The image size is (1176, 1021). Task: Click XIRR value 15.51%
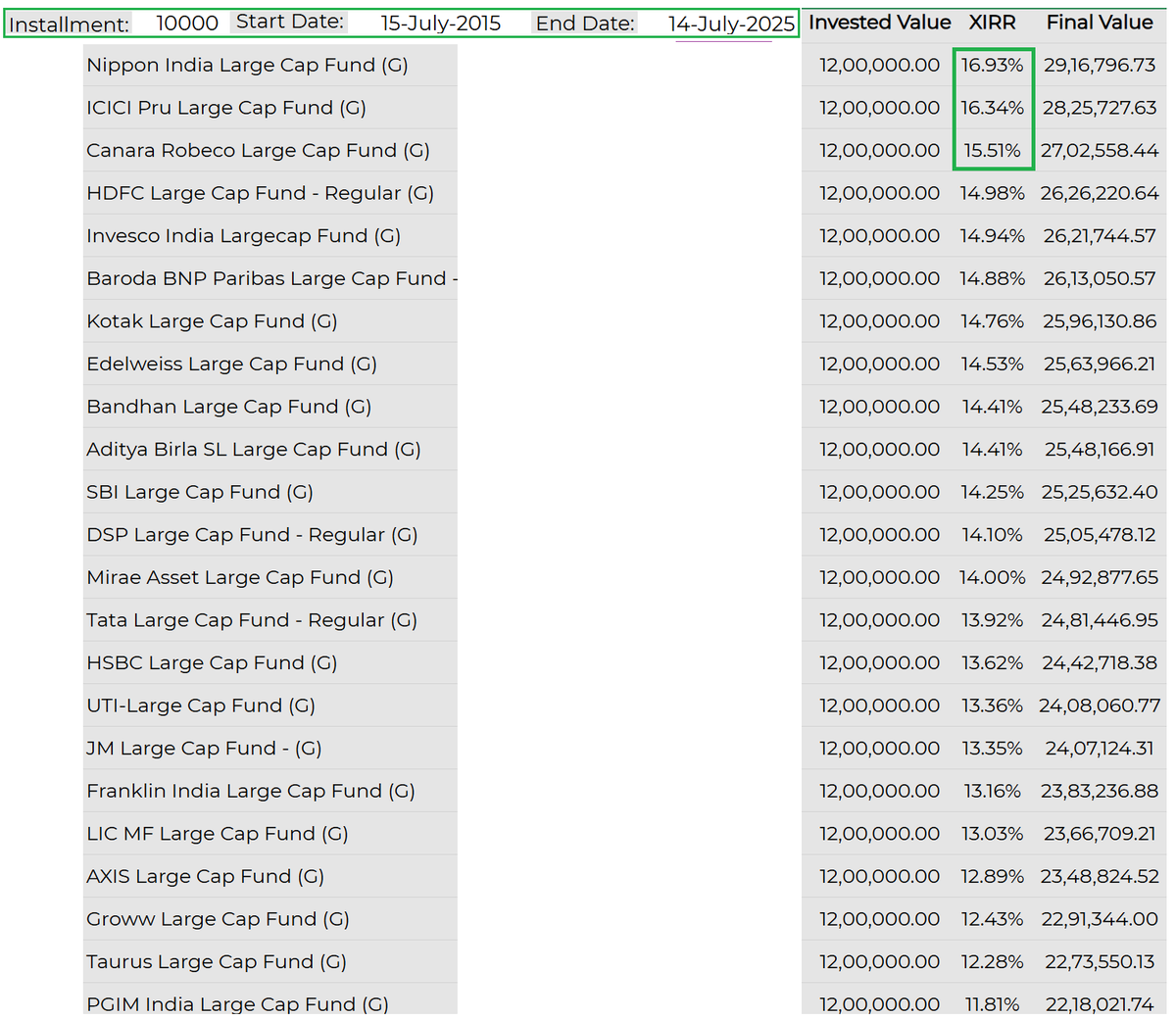click(992, 150)
